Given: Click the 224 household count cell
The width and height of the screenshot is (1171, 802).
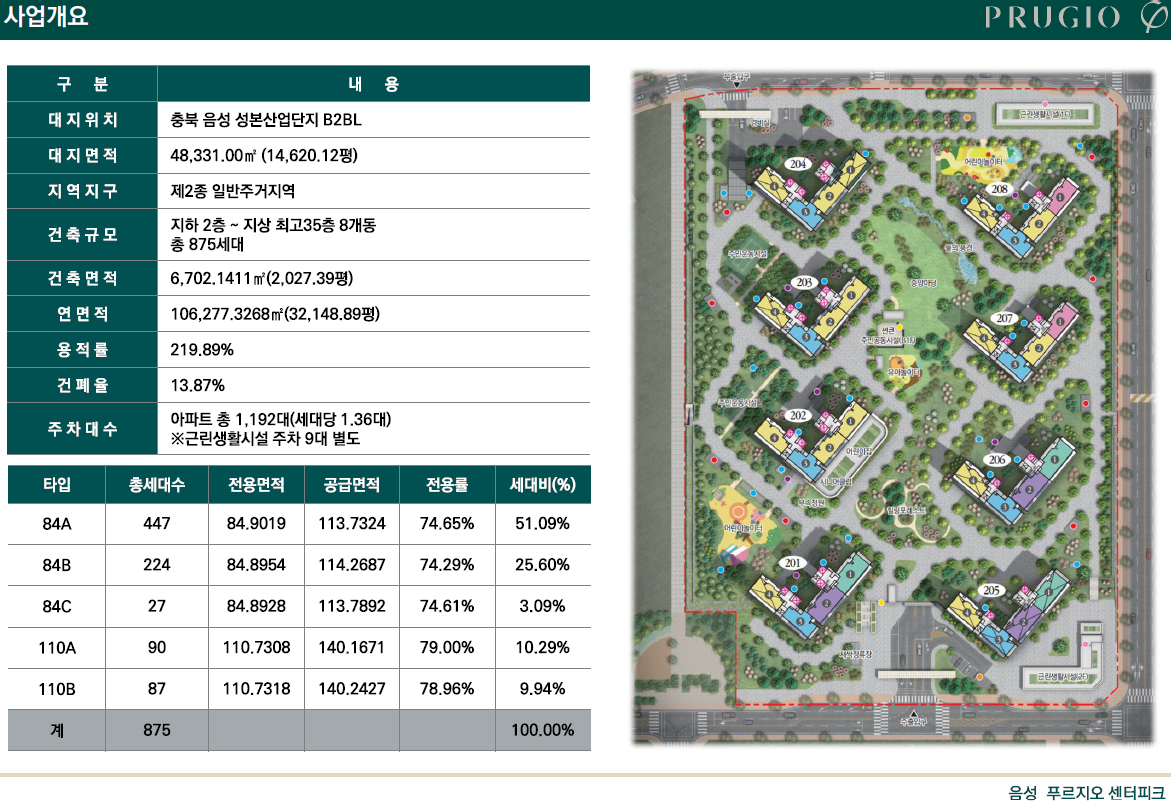Looking at the screenshot, I should coord(157,565).
